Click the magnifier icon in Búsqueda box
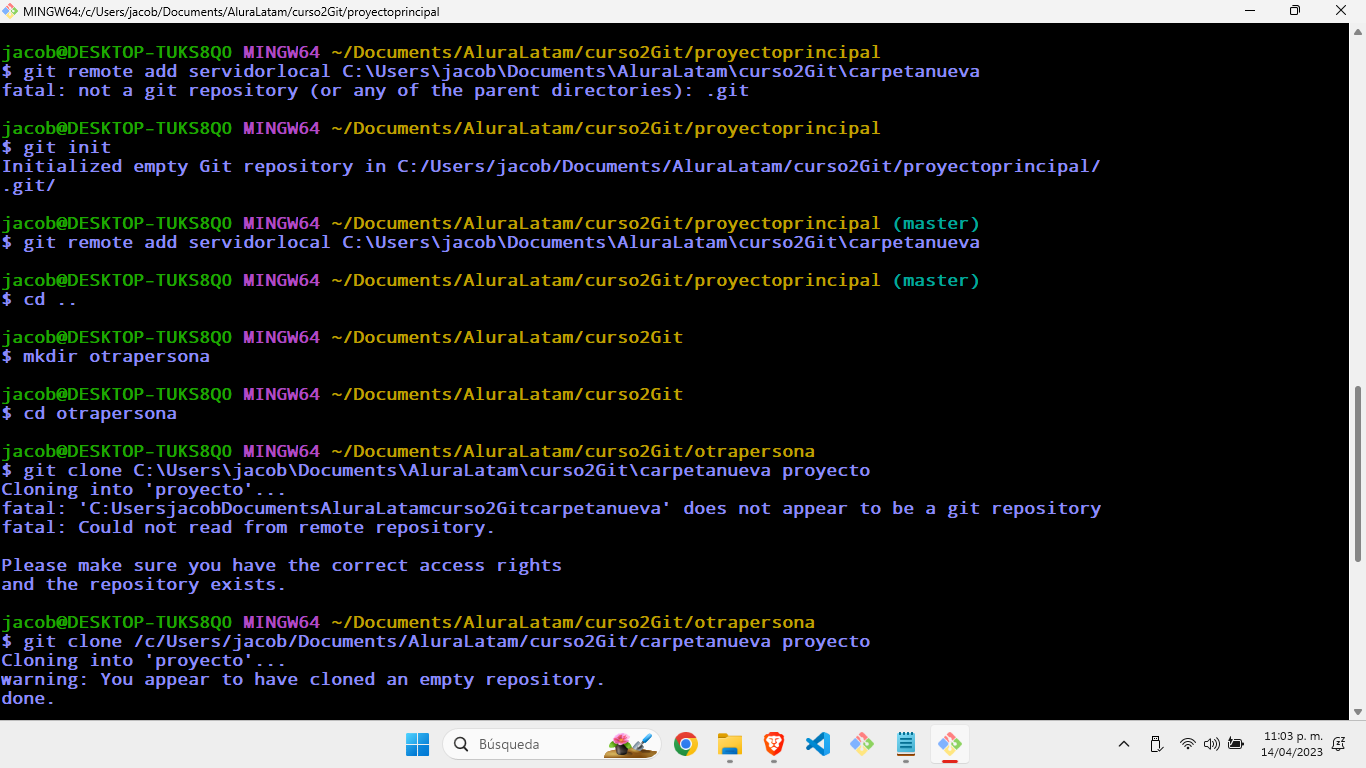 click(461, 744)
